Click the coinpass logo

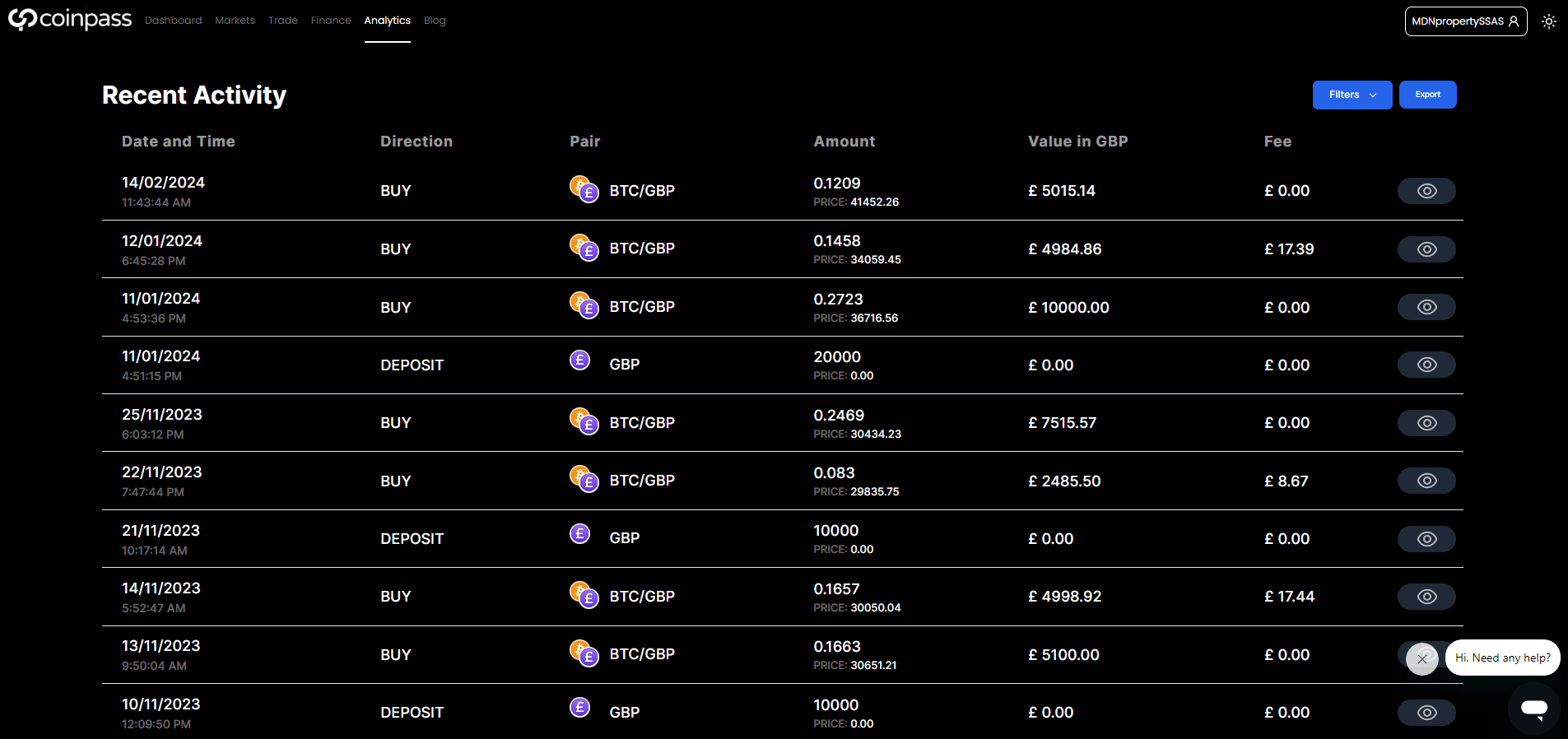coord(70,19)
